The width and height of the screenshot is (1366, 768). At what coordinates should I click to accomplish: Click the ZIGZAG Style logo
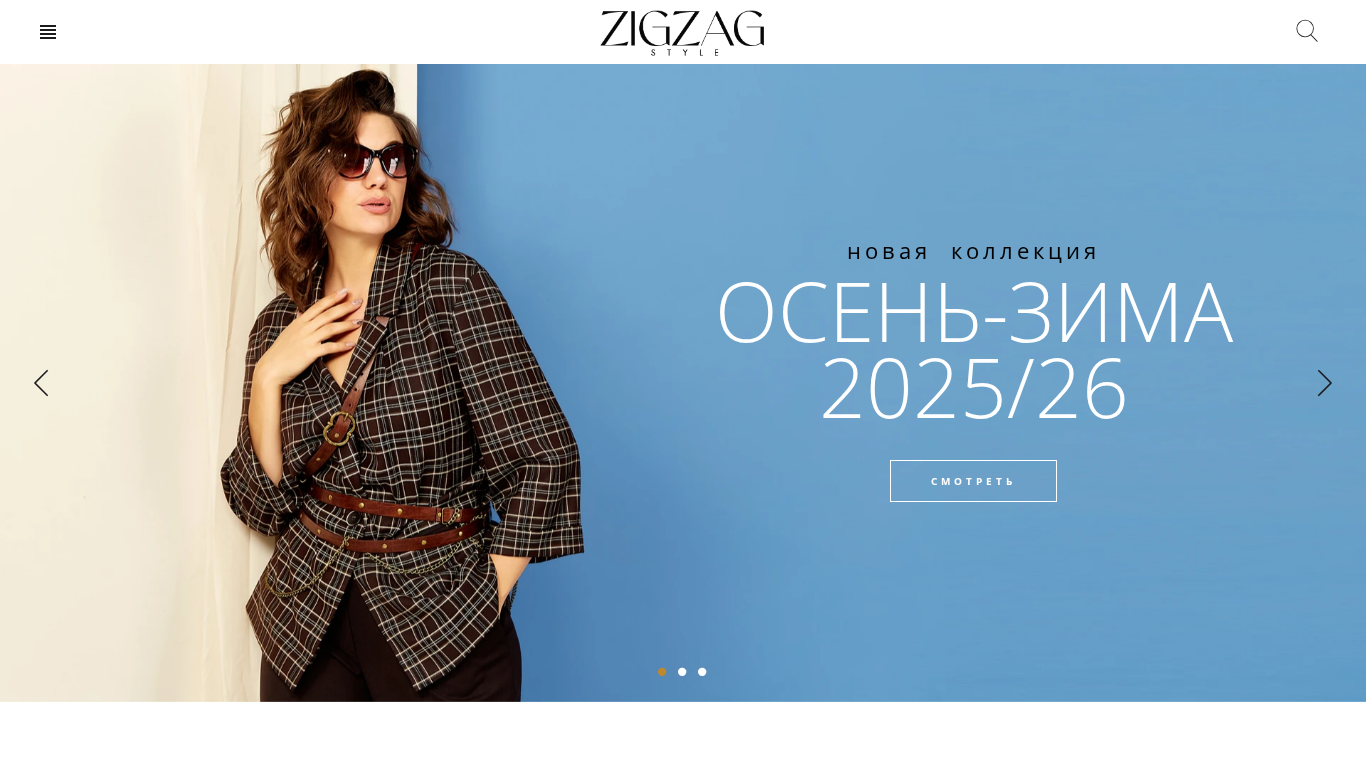coord(683,32)
